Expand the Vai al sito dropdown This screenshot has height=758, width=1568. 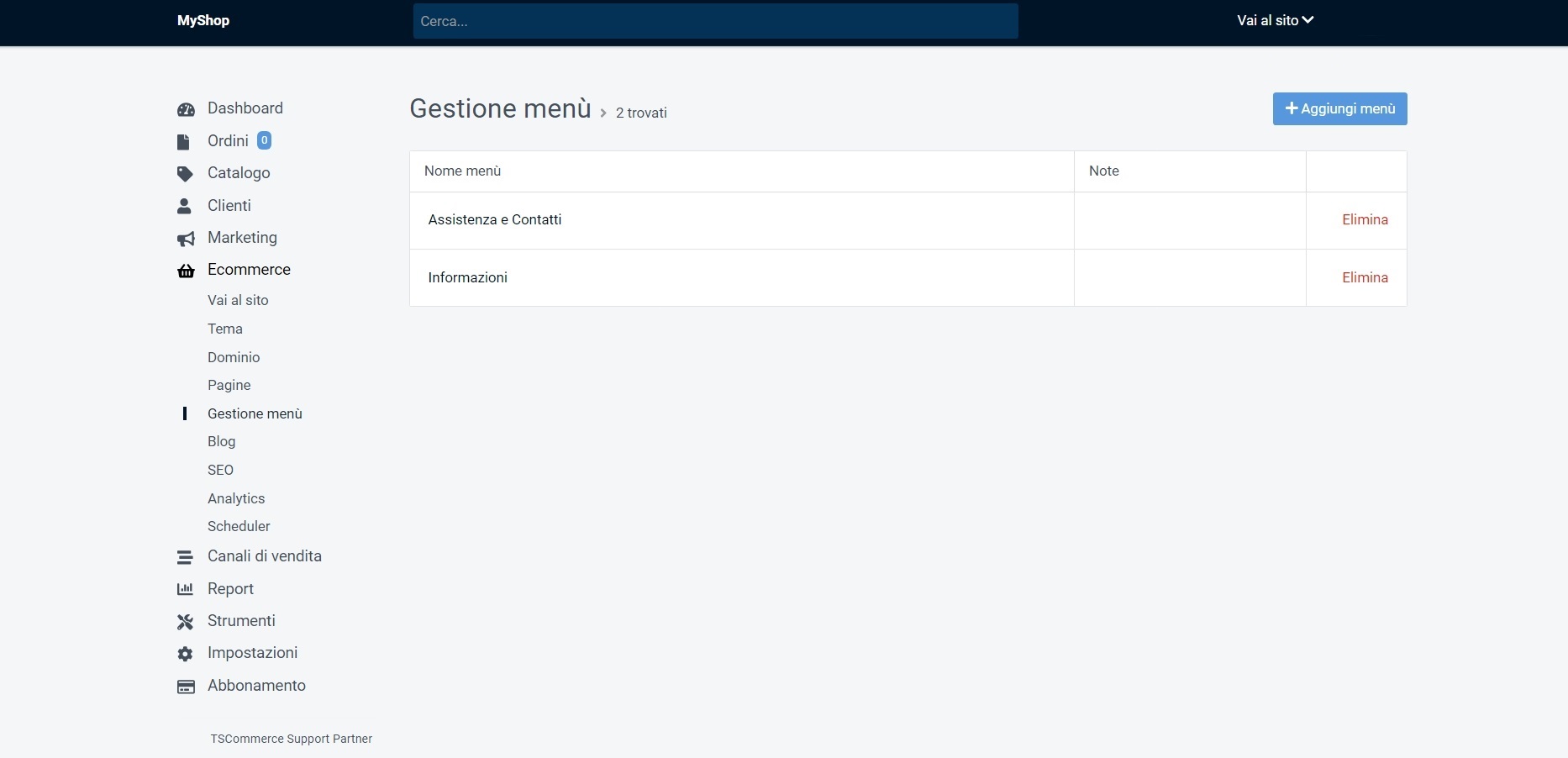pyautogui.click(x=1274, y=20)
